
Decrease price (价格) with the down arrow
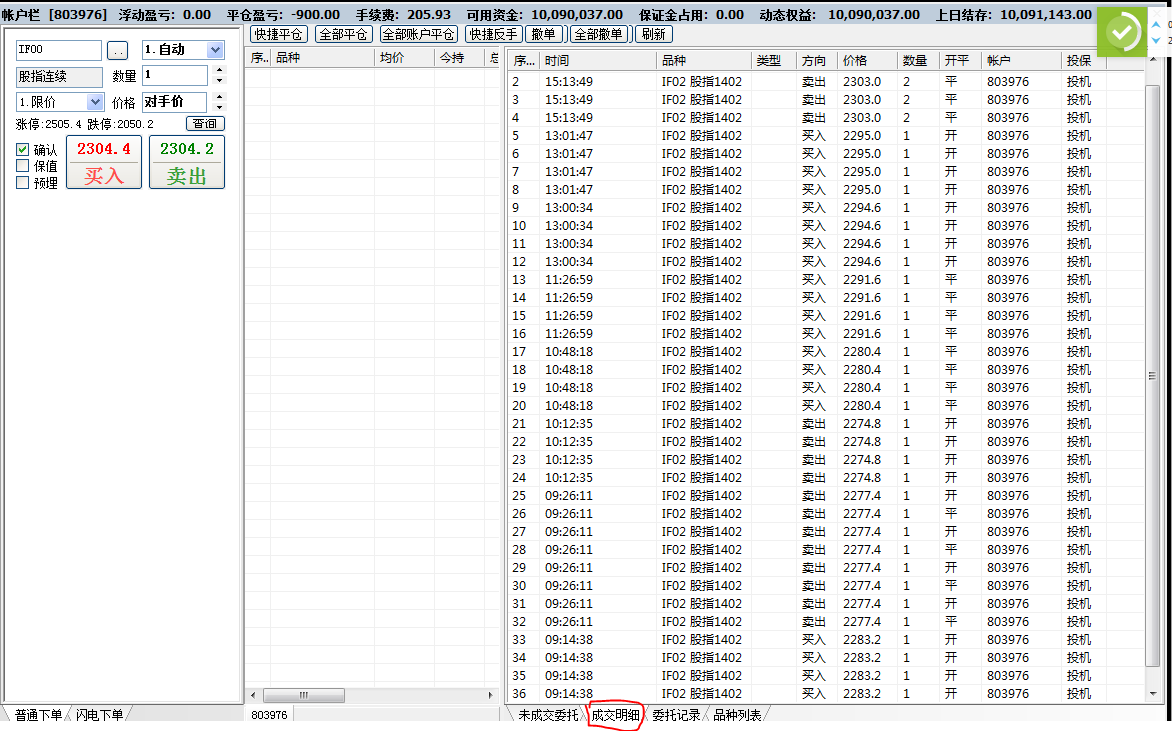(220, 107)
